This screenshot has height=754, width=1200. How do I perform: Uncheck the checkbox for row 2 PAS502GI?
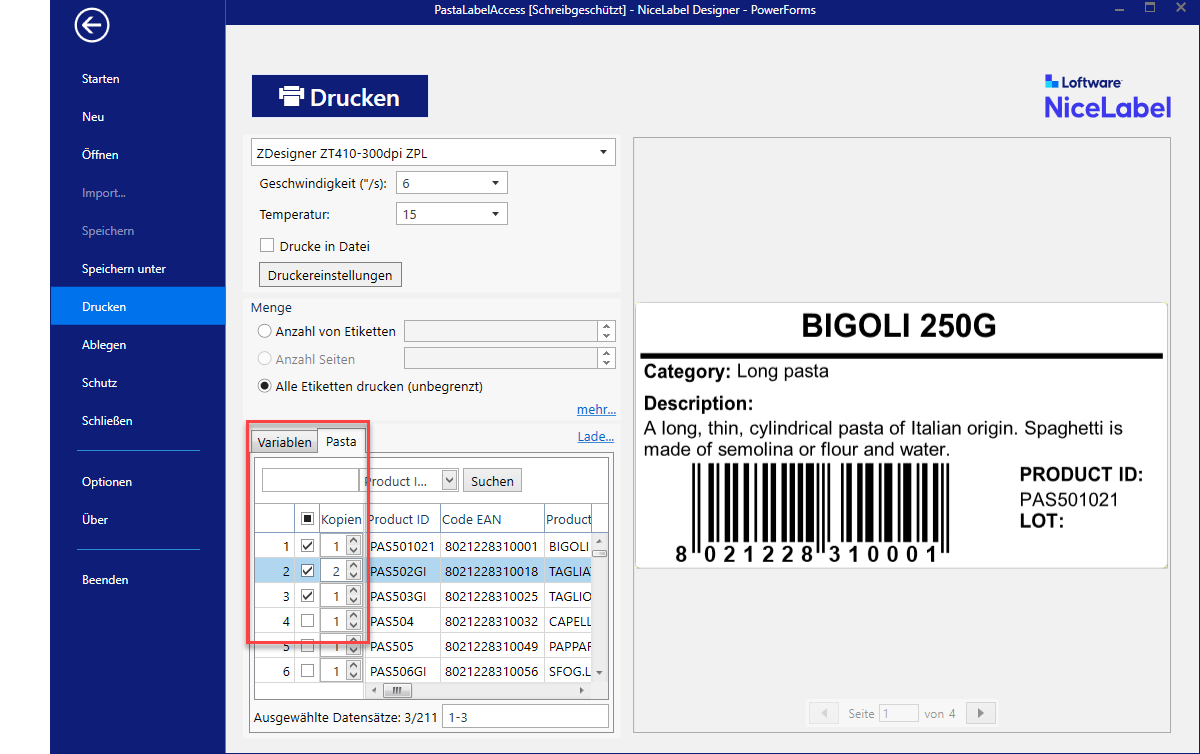[x=307, y=571]
